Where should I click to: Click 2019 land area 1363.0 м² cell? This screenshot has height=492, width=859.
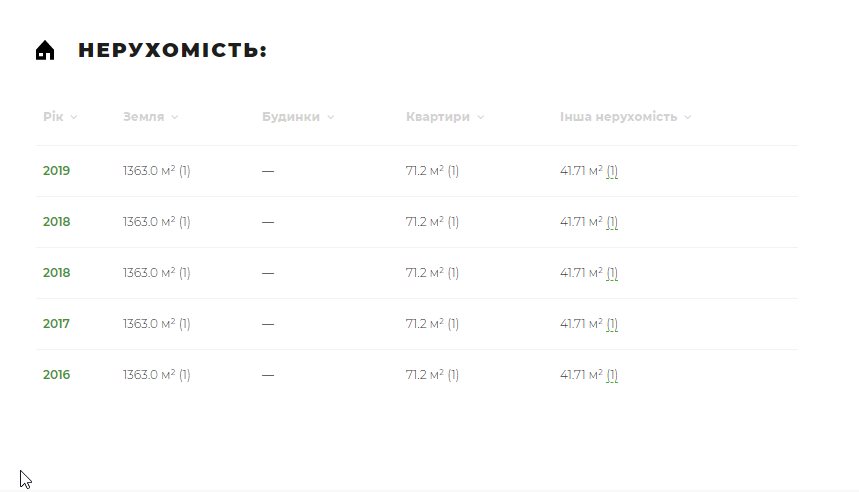(x=156, y=171)
